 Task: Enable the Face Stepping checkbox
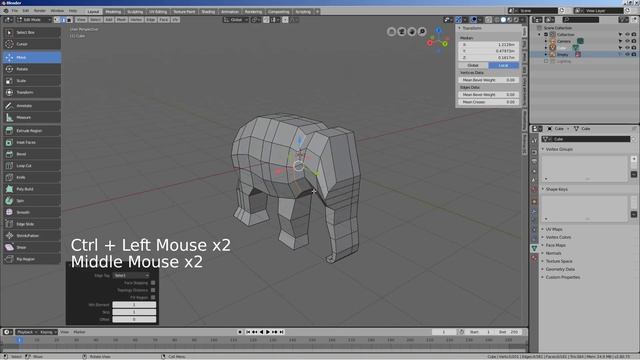tap(153, 283)
